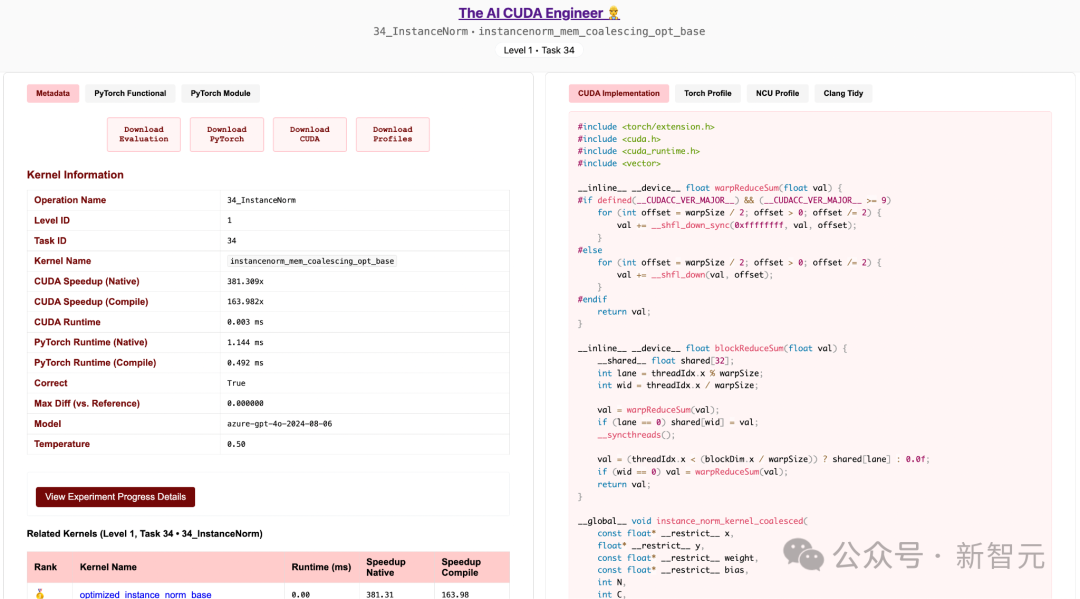Click PyTorch Runtime (Compile) value 0.492 ms
Image resolution: width=1080 pixels, height=599 pixels.
point(245,363)
